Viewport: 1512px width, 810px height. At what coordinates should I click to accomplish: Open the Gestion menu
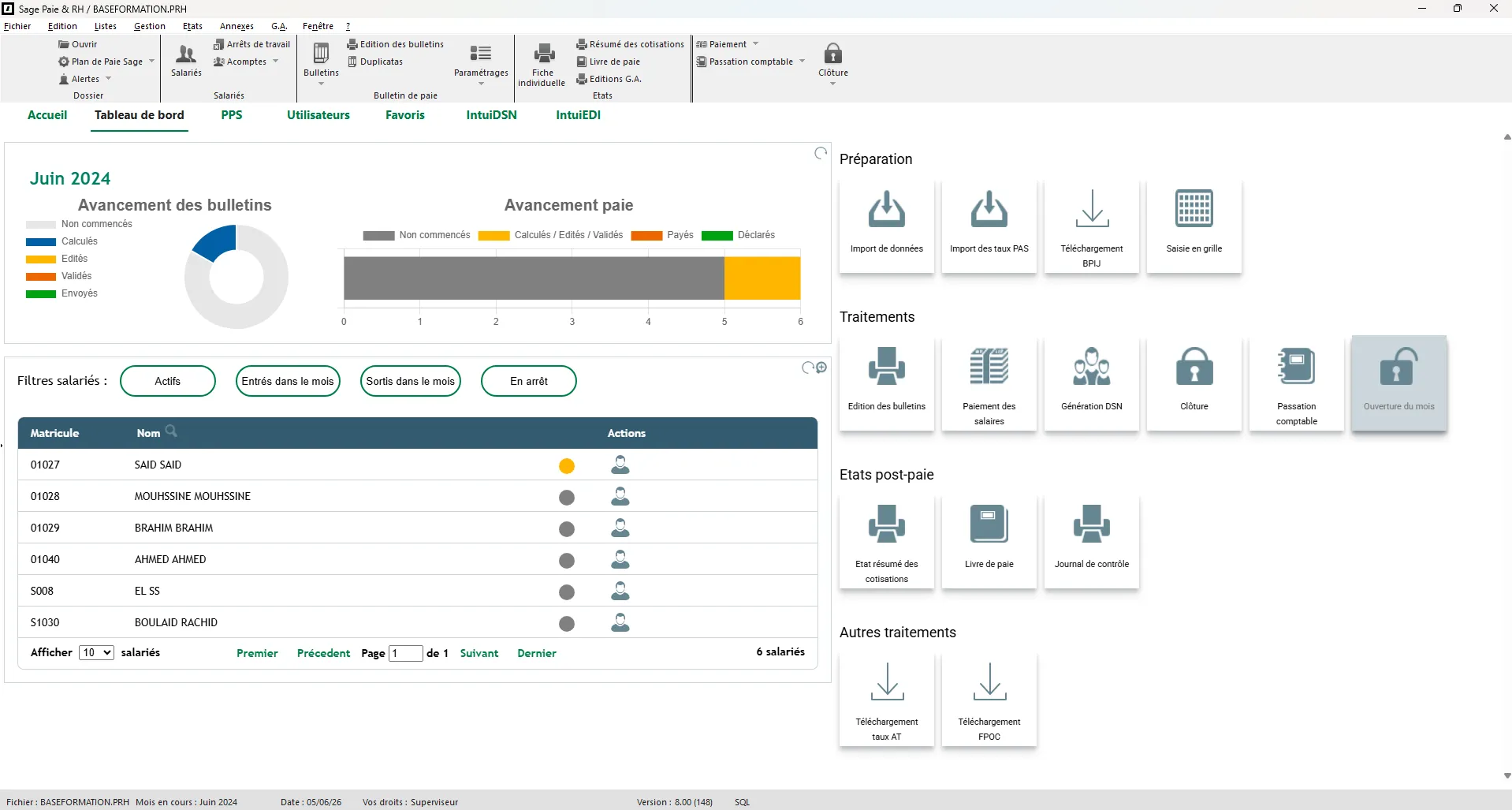(149, 26)
